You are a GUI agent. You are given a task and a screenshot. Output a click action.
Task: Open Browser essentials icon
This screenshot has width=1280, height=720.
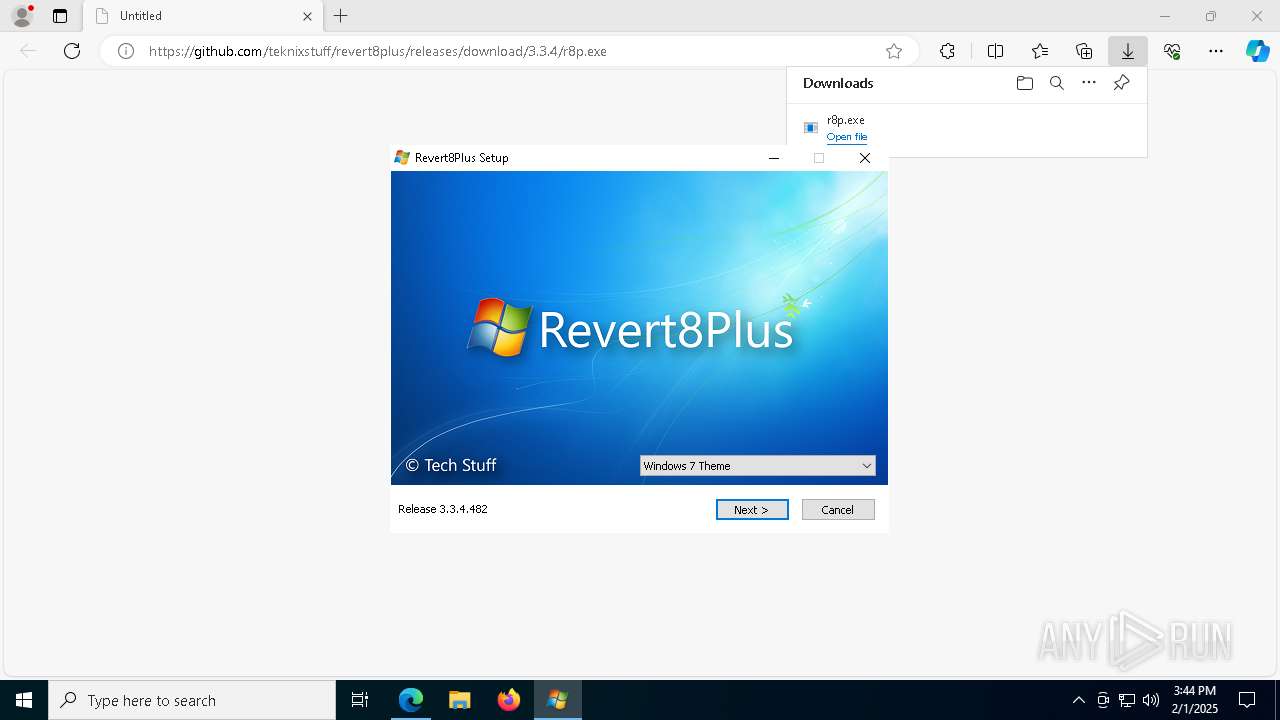pos(1172,51)
